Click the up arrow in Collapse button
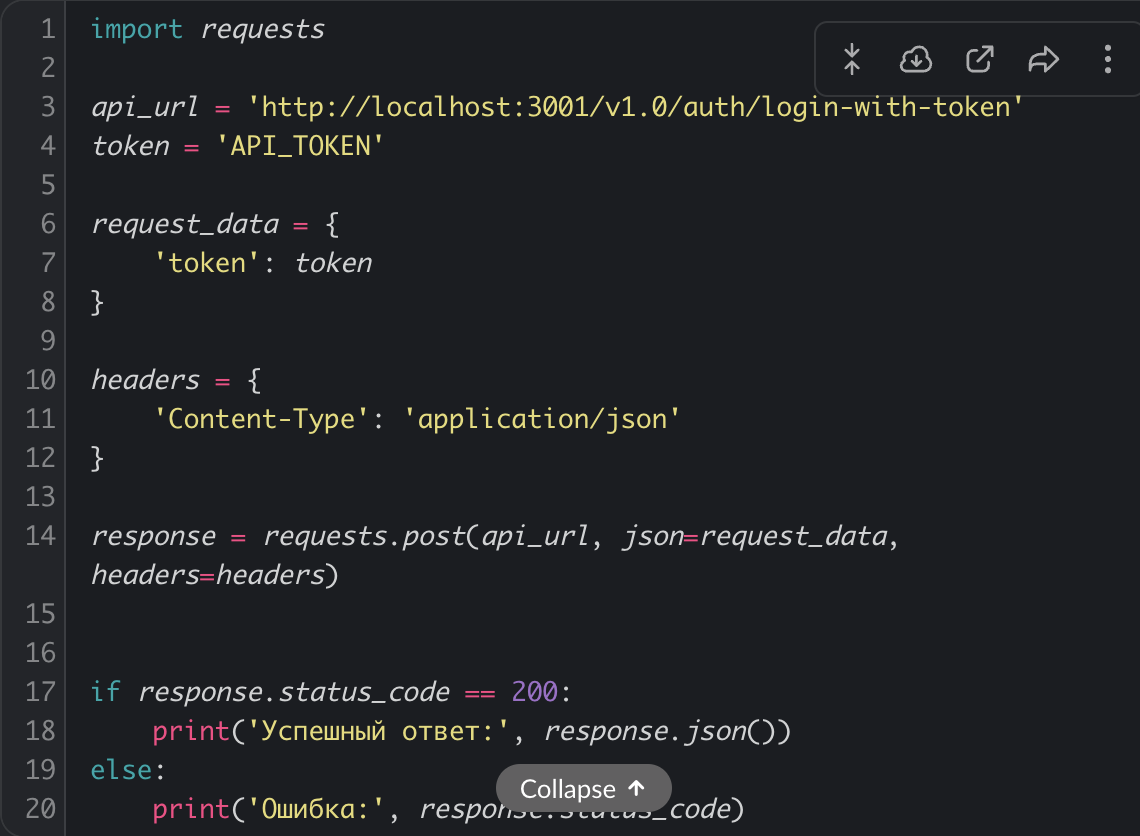The height and width of the screenshot is (836, 1140). coord(636,789)
